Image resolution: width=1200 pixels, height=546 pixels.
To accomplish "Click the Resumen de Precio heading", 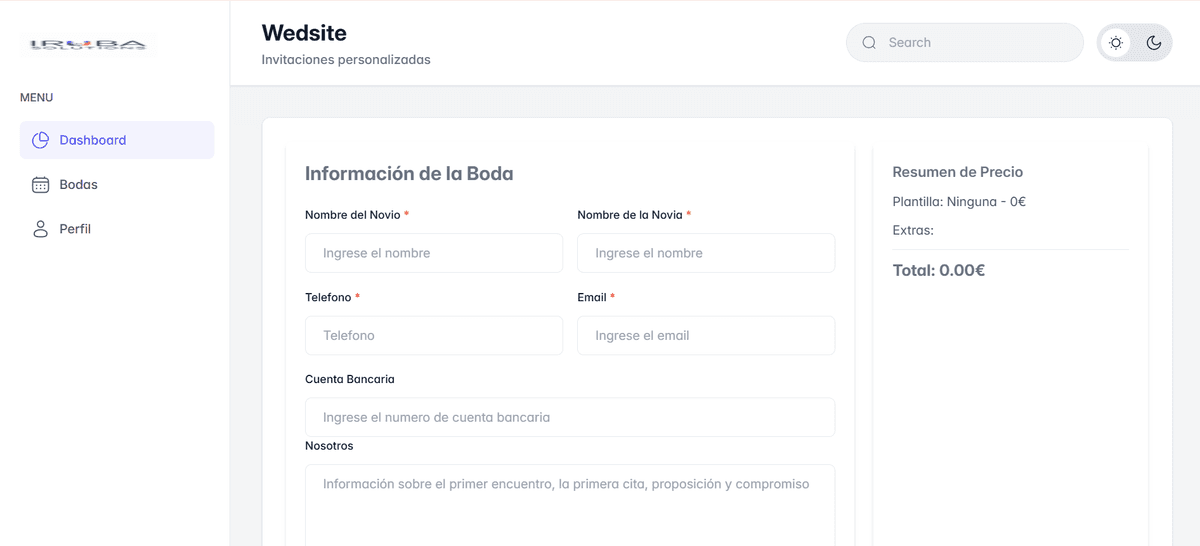I will pyautogui.click(x=958, y=172).
